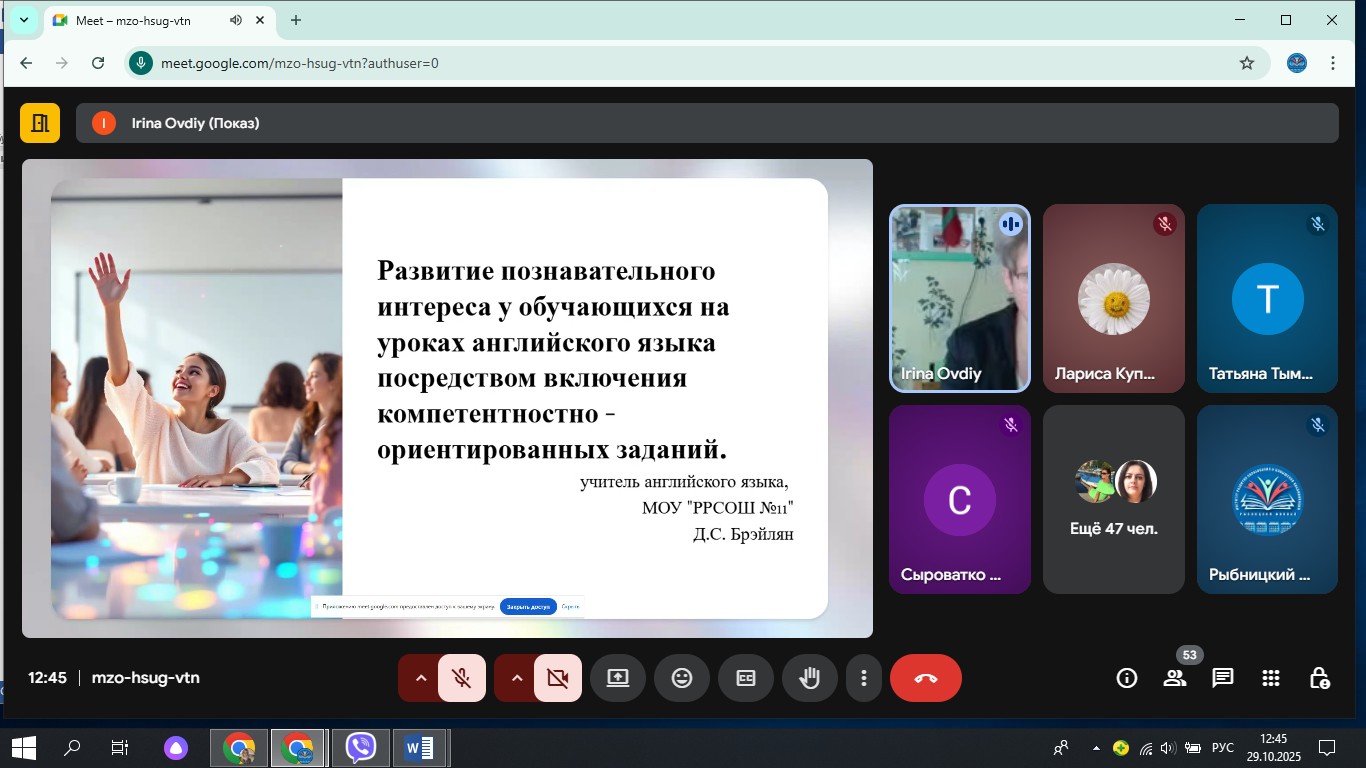Toggle the muted microphone button
This screenshot has height=768, width=1366.
pyautogui.click(x=461, y=678)
